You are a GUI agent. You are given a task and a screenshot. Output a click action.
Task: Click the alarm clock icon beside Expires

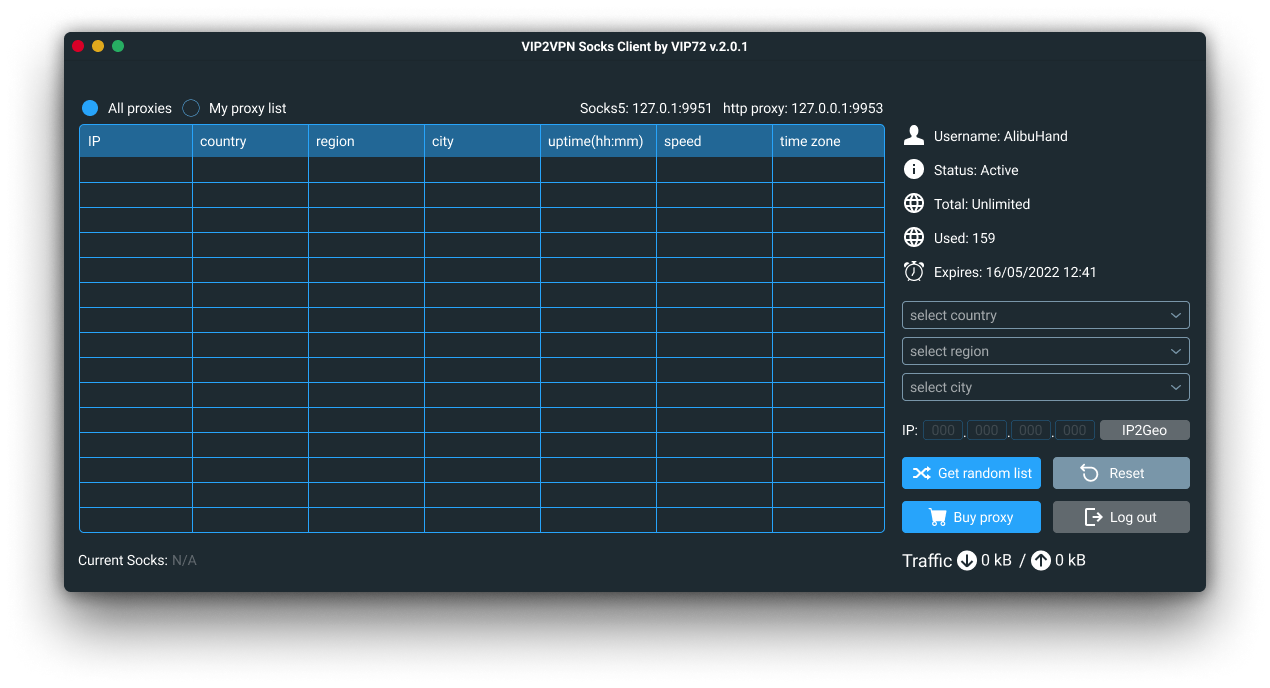pos(913,271)
